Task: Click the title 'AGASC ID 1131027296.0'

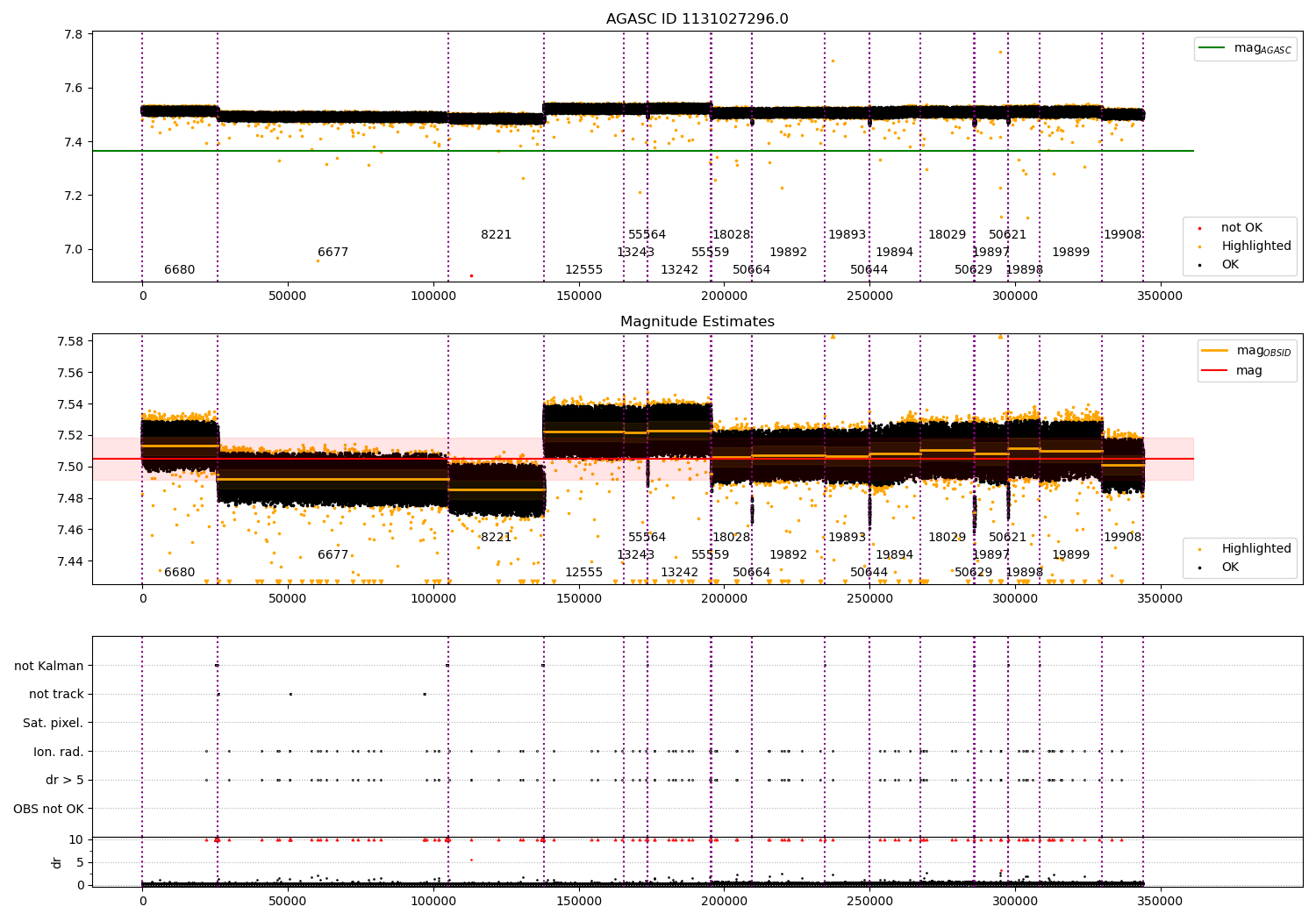Action: coord(697,19)
